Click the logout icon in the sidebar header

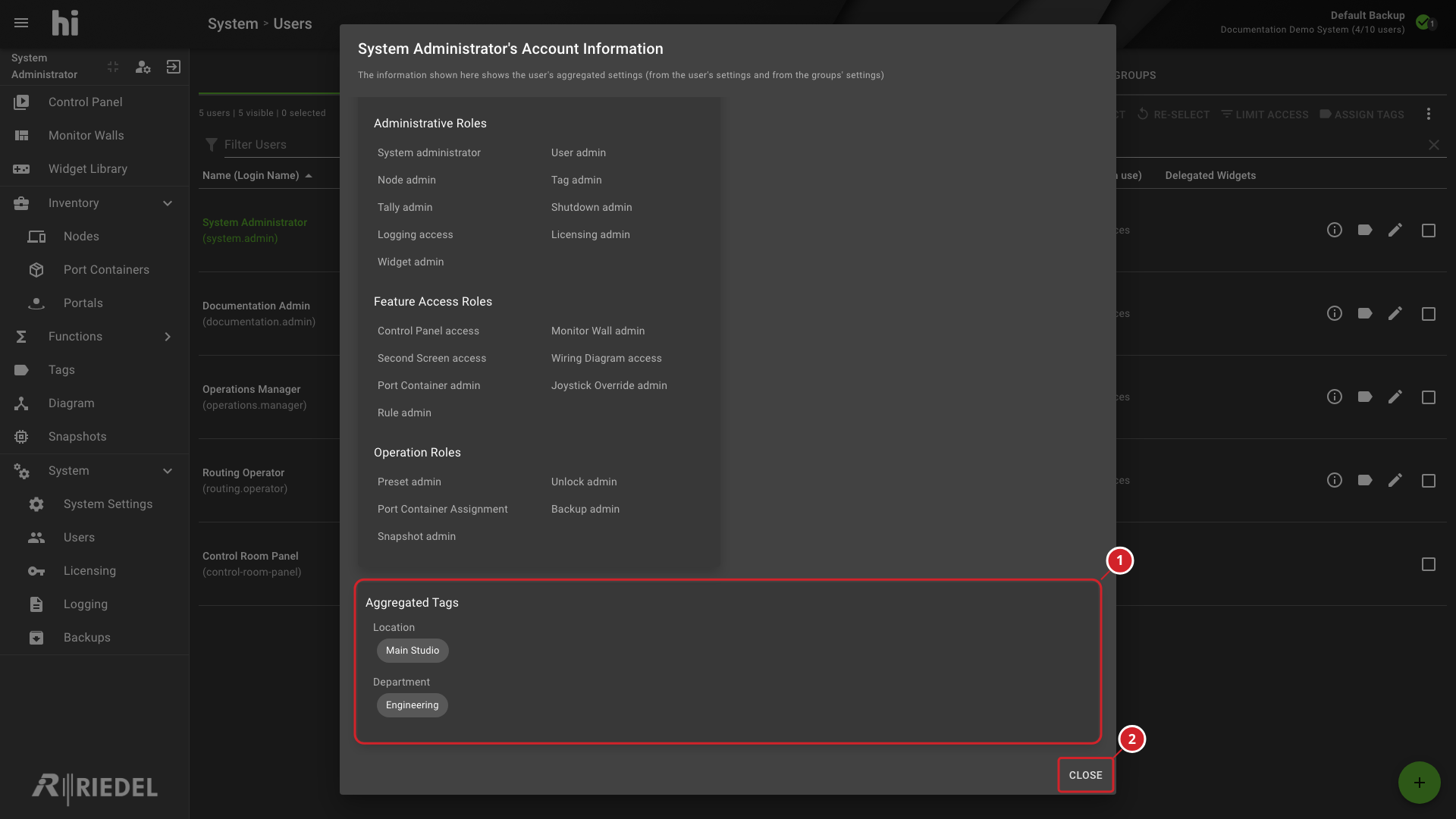174,67
